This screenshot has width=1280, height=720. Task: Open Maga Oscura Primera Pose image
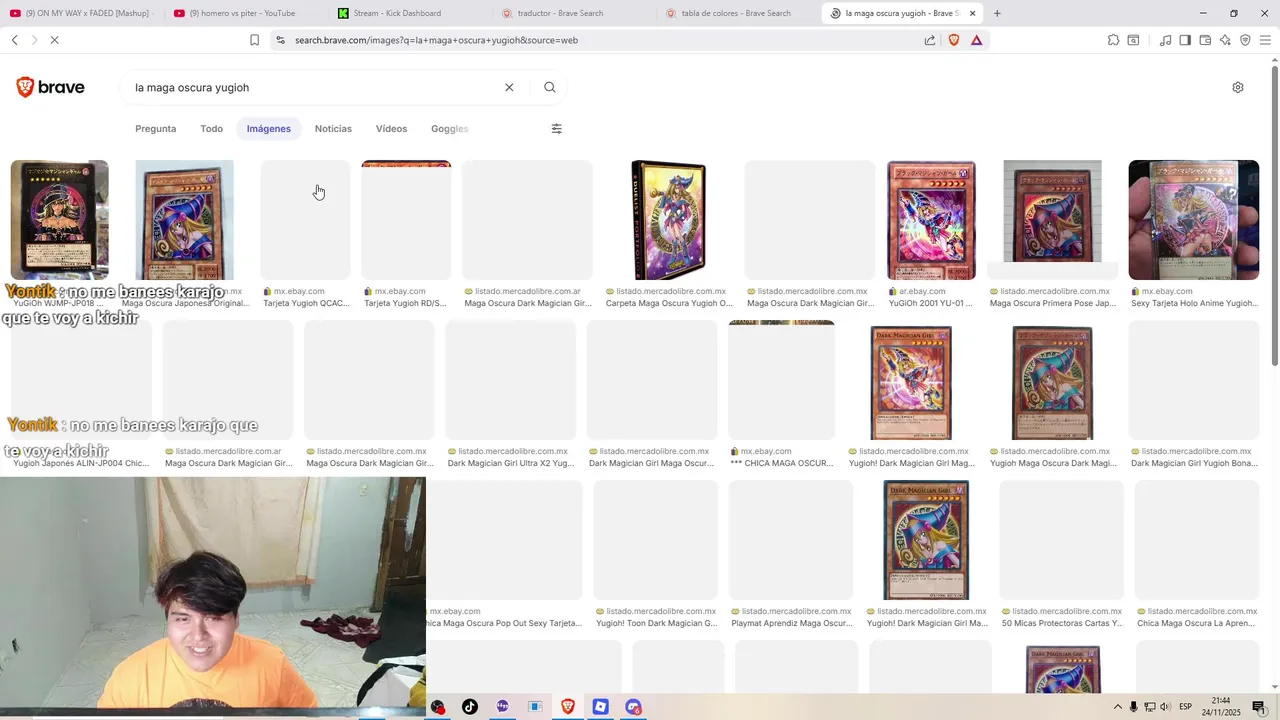[x=1052, y=211]
